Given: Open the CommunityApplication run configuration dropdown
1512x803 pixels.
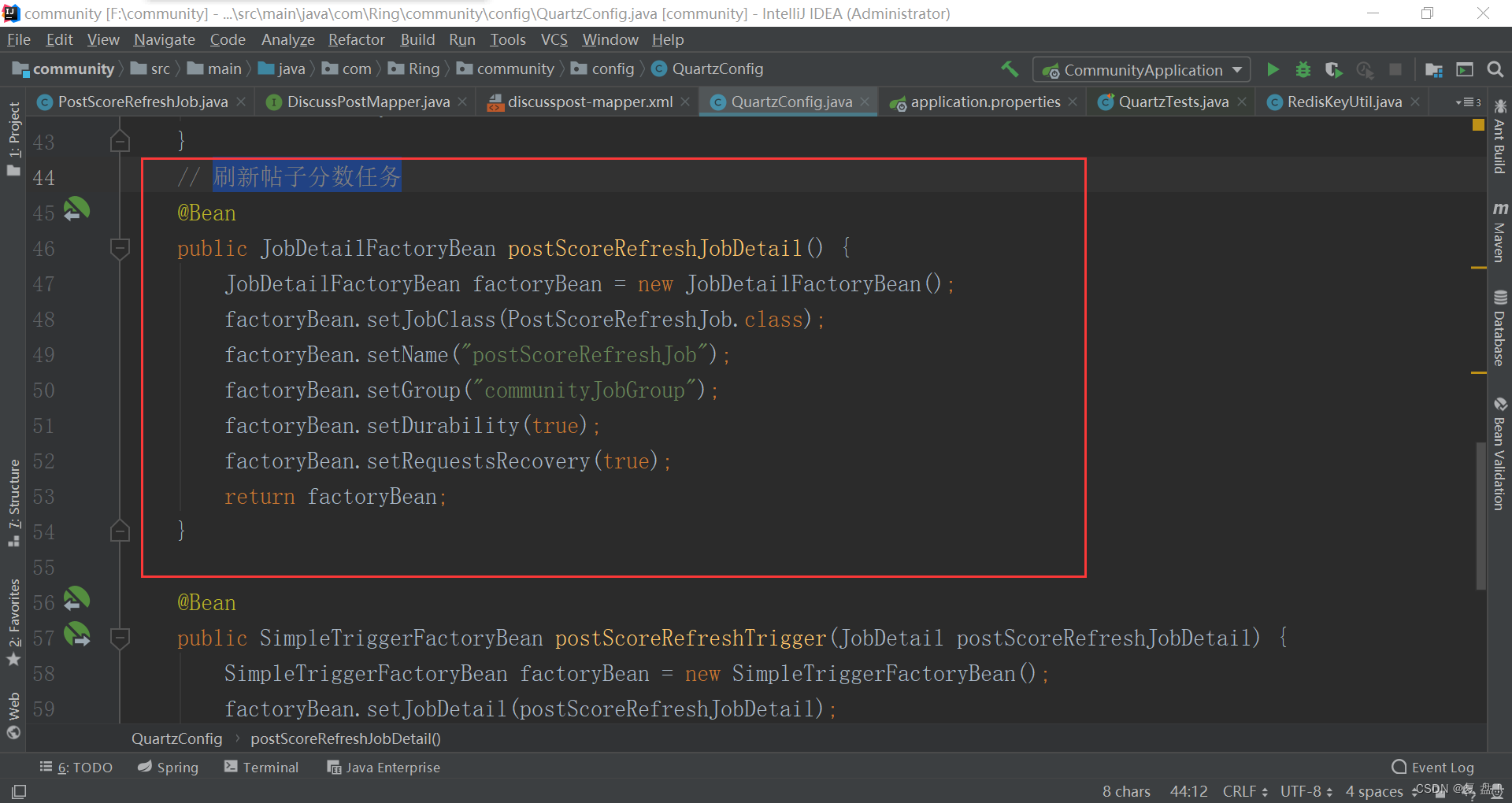Looking at the screenshot, I should (x=1141, y=70).
